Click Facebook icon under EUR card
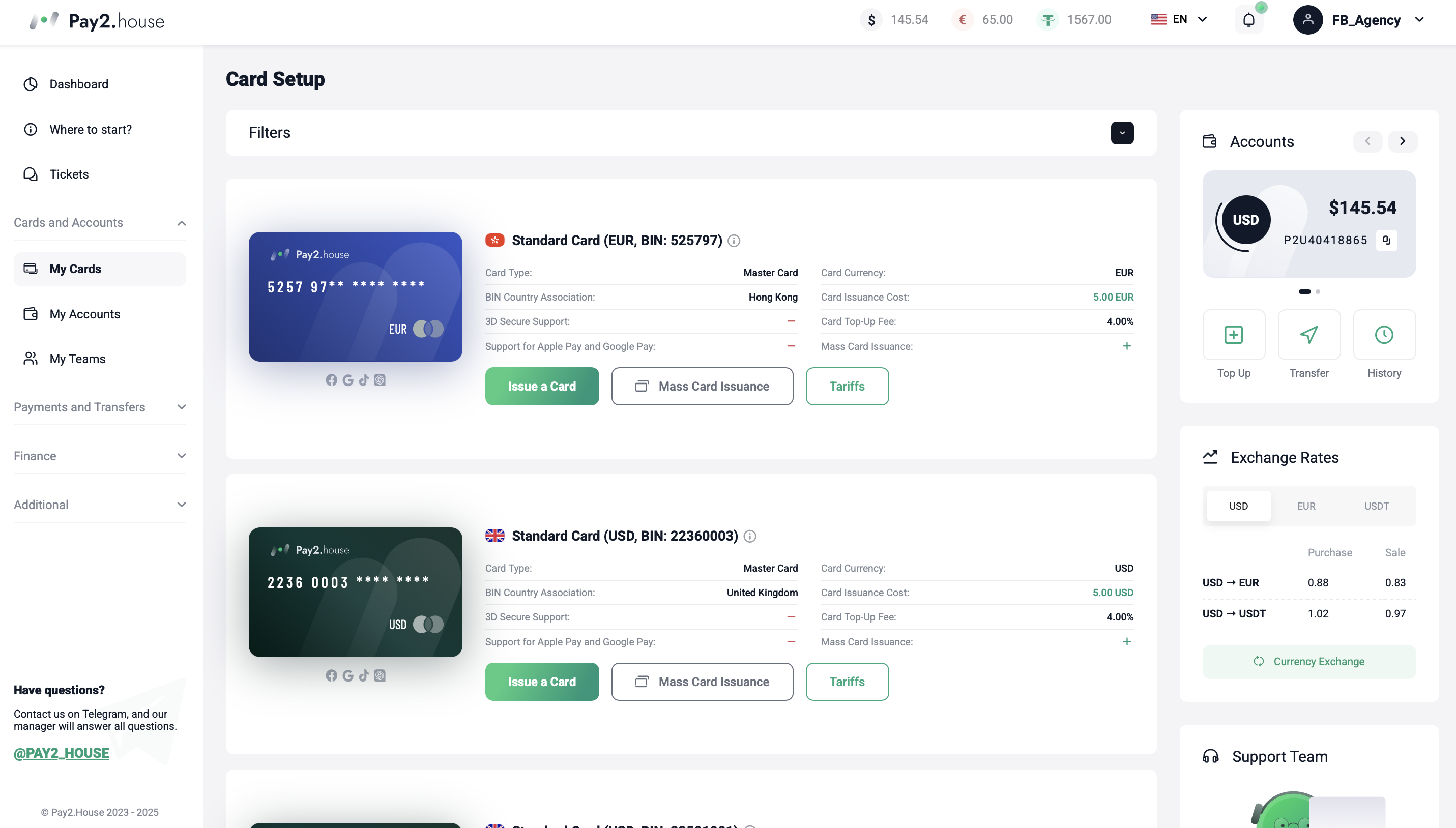This screenshot has width=1456, height=828. 332,380
